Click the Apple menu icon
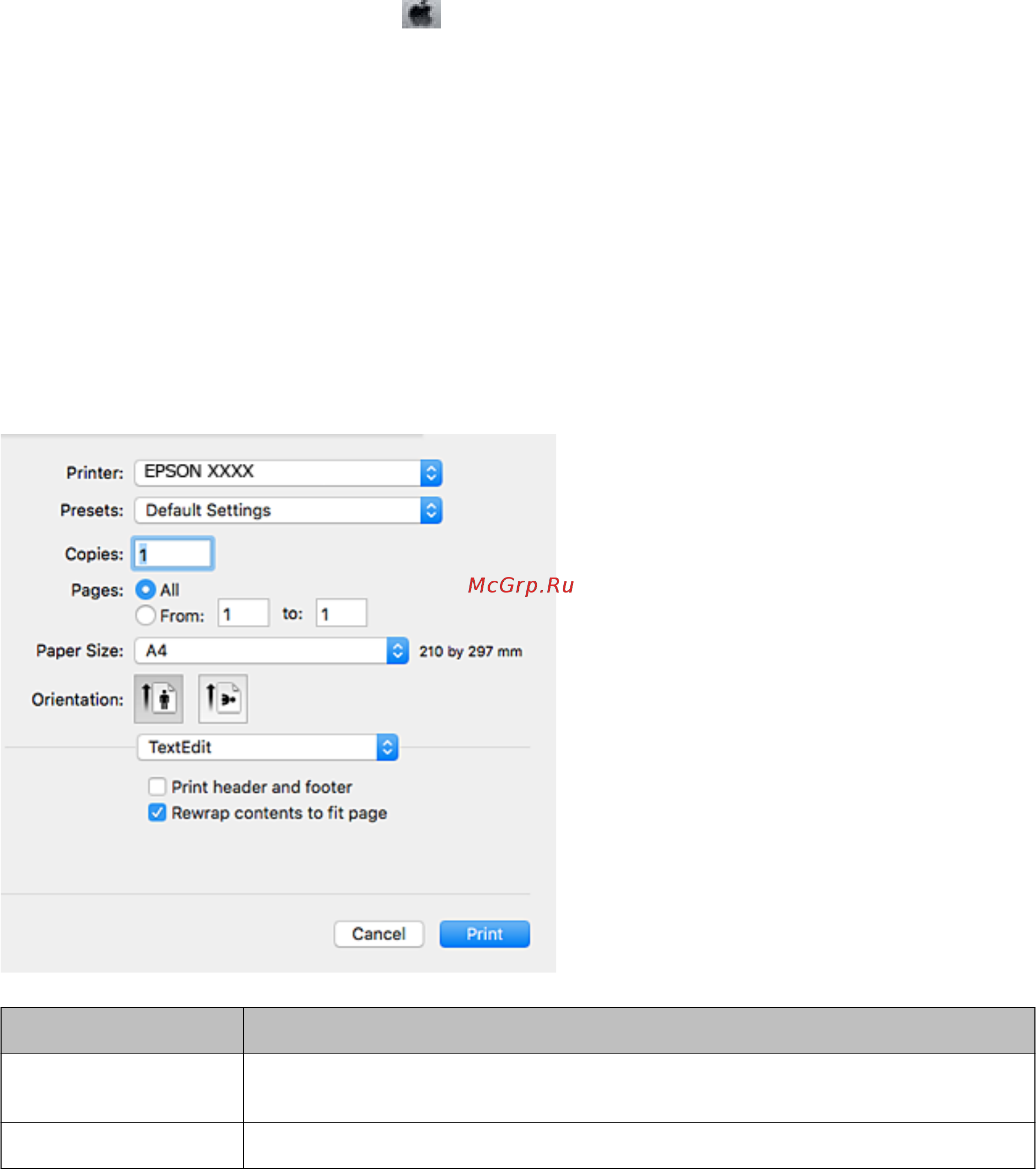Viewport: 1036px width, 1169px height. click(x=421, y=14)
